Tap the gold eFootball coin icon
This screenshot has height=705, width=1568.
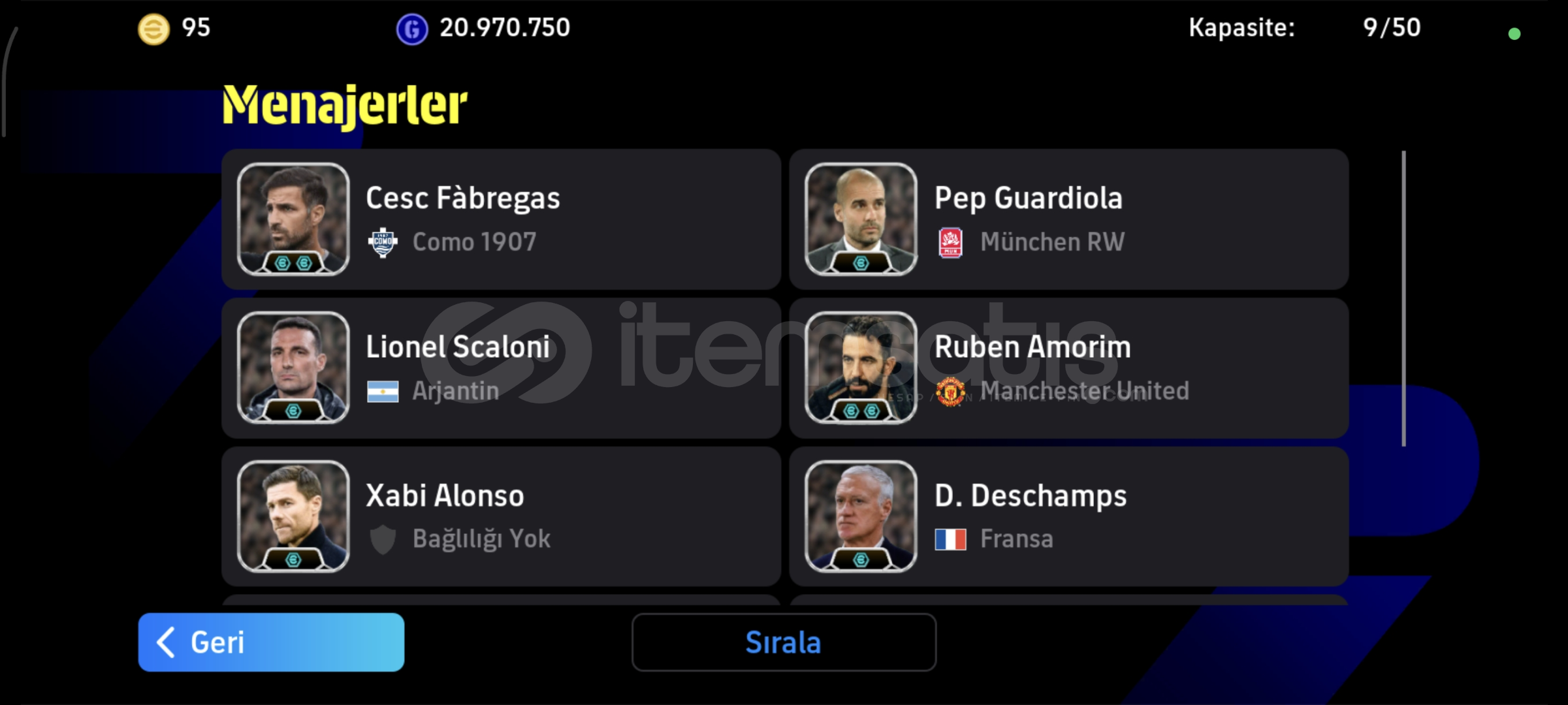coord(153,29)
